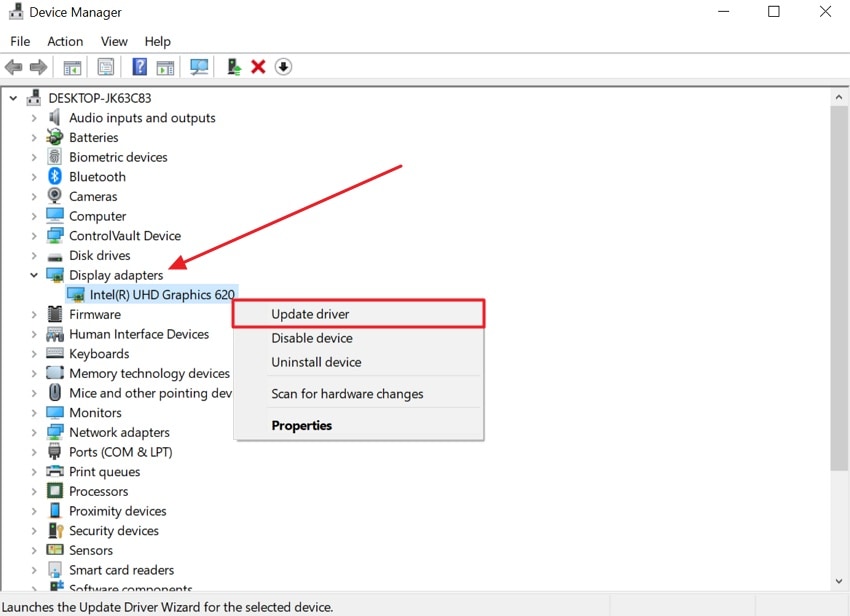Click the Batteries category icon
Viewport: 850px width, 616px height.
pyautogui.click(x=54, y=137)
